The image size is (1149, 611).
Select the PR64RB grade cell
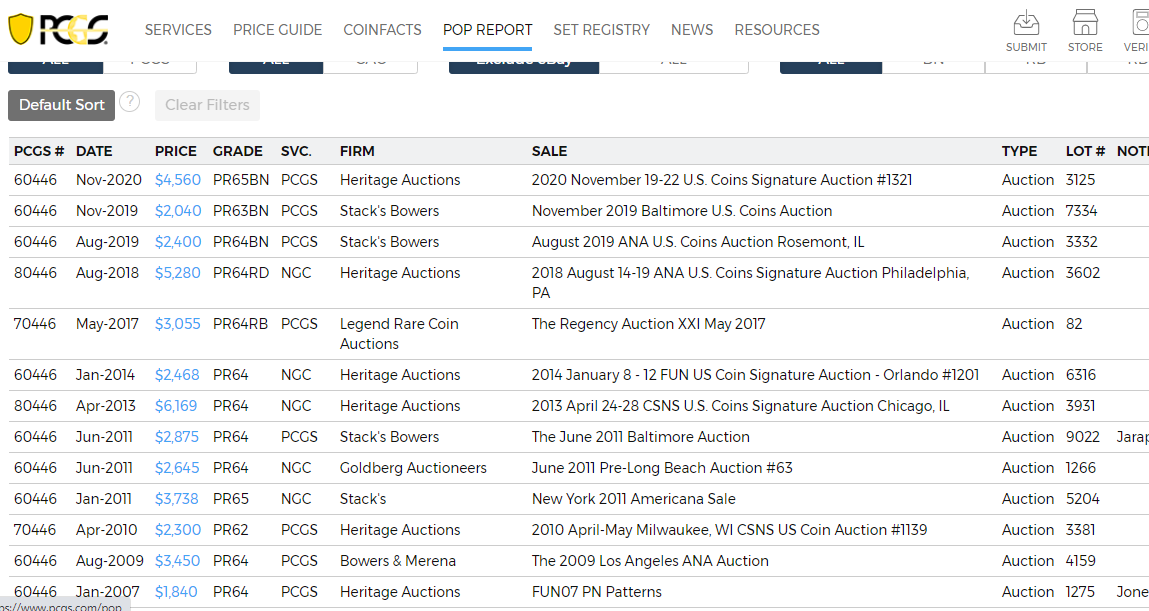pyautogui.click(x=240, y=324)
